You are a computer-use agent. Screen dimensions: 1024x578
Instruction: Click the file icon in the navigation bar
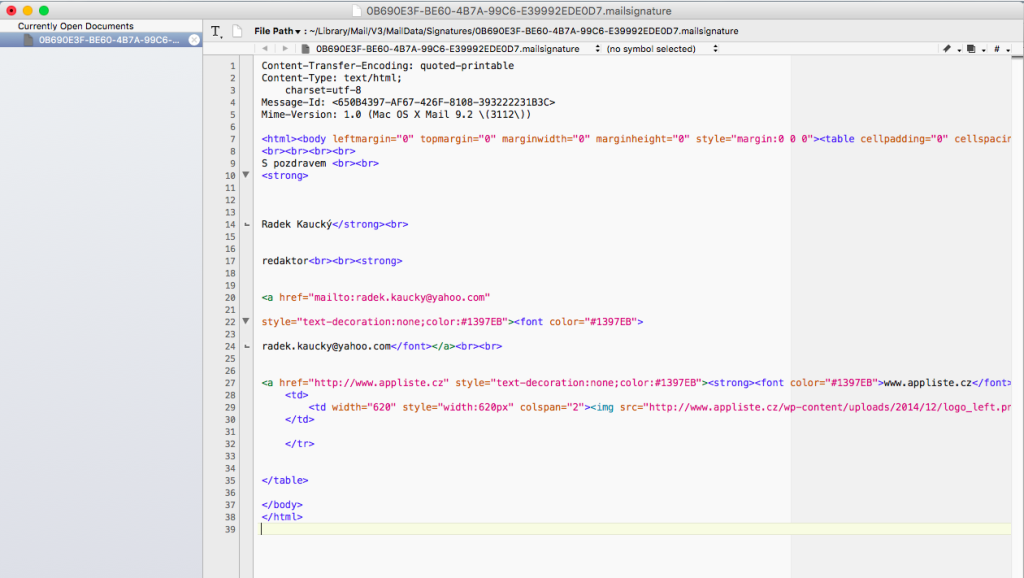click(x=305, y=49)
